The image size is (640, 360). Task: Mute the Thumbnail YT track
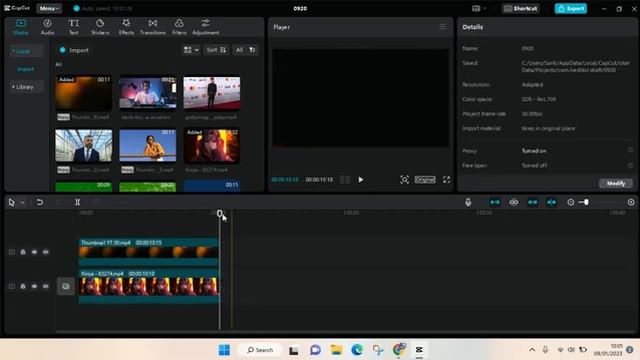coord(46,252)
